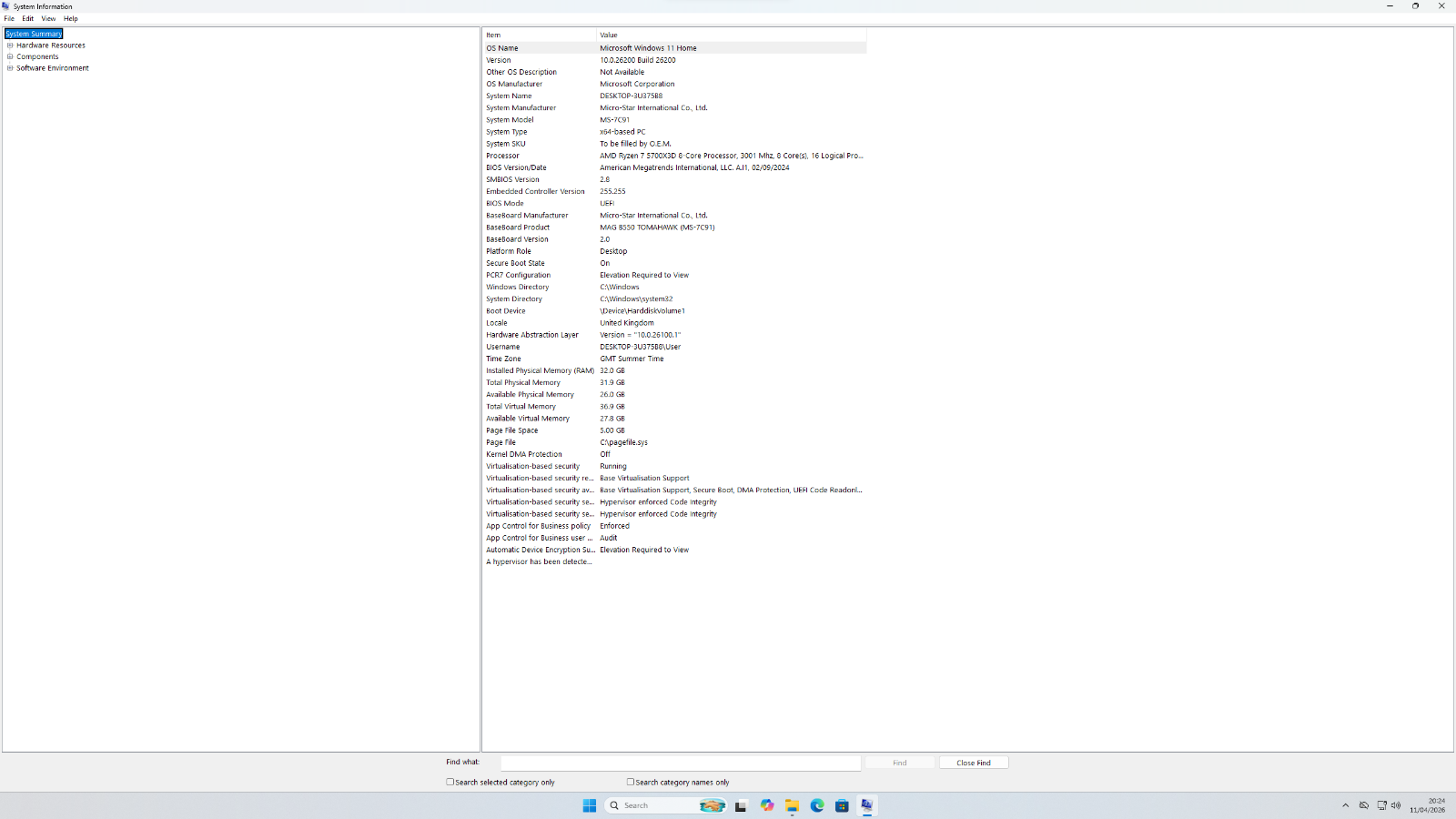1456x819 pixels.
Task: Select the Embedded Controller Version row label
Action: coord(535,191)
